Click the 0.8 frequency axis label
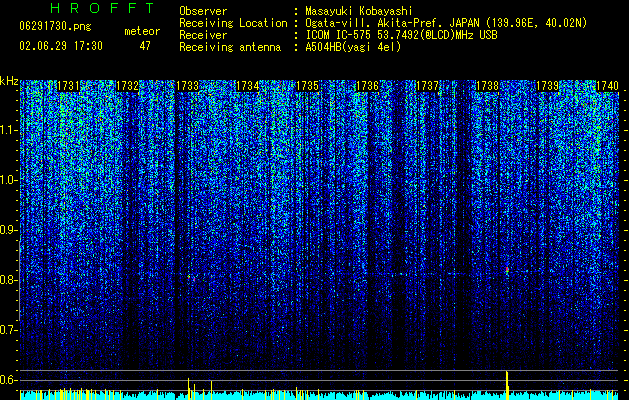The width and height of the screenshot is (629, 400). (8, 280)
